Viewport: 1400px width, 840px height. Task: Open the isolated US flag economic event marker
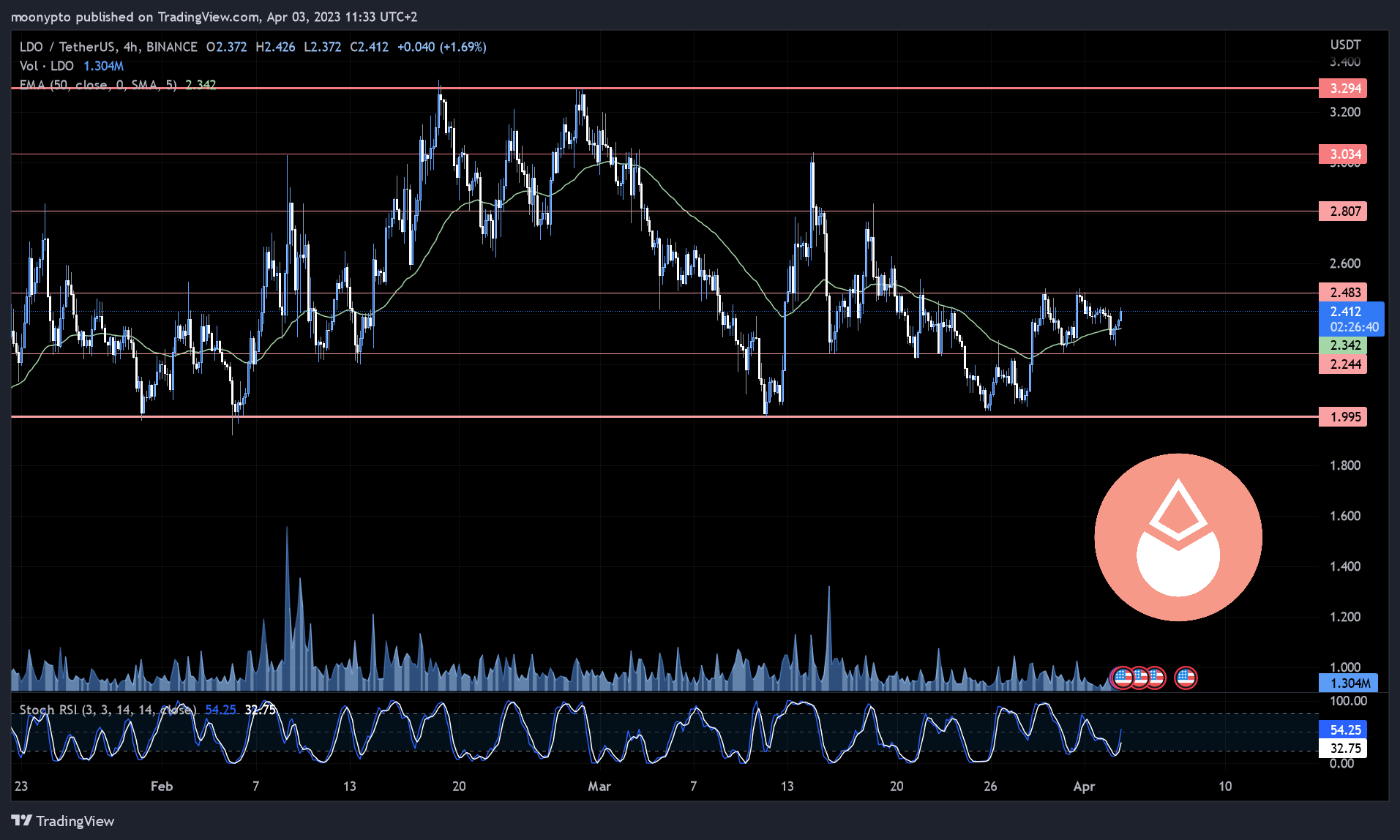tap(1186, 678)
